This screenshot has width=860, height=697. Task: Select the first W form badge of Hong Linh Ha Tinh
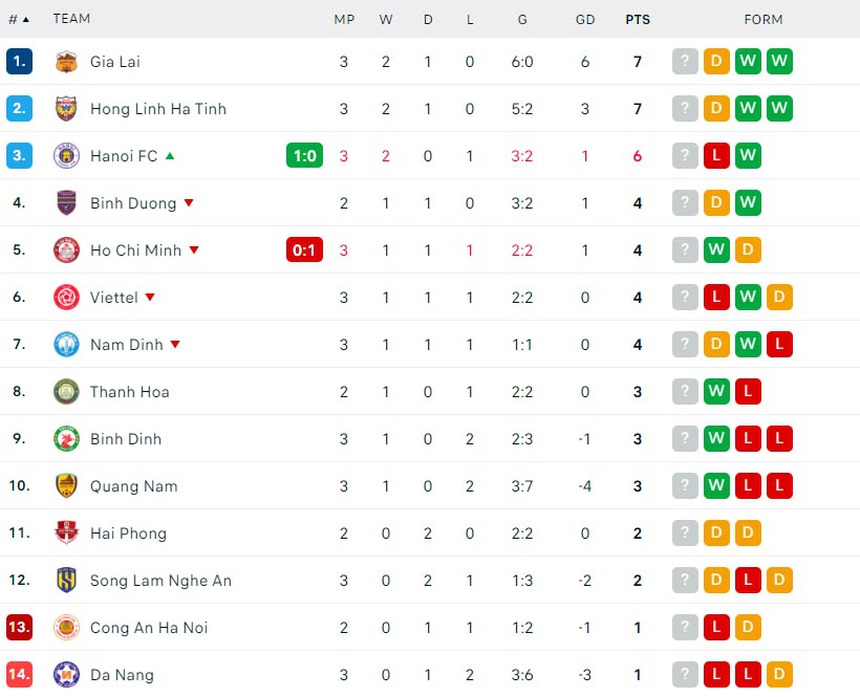[x=748, y=108]
